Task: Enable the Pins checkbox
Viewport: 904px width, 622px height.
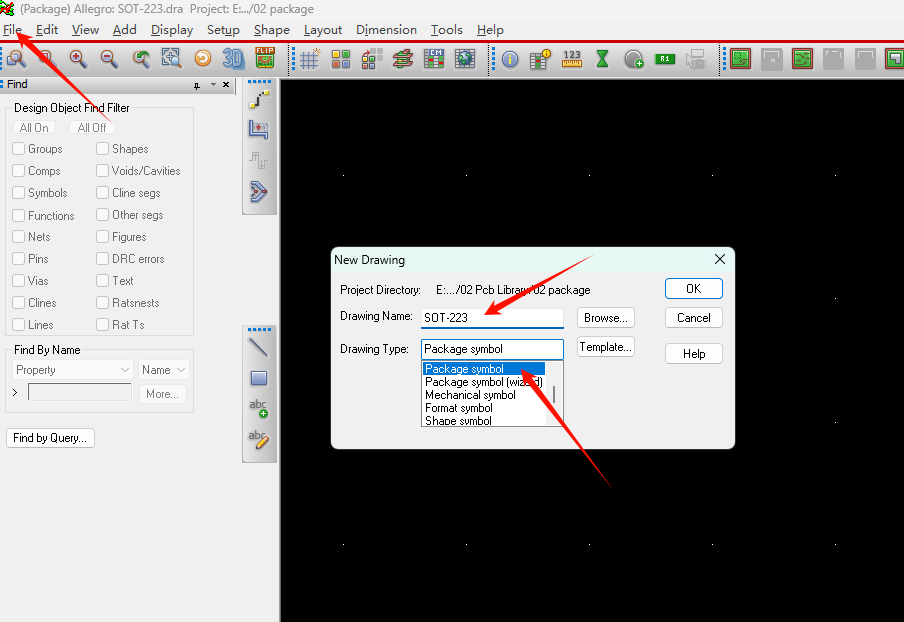Action: coord(18,259)
